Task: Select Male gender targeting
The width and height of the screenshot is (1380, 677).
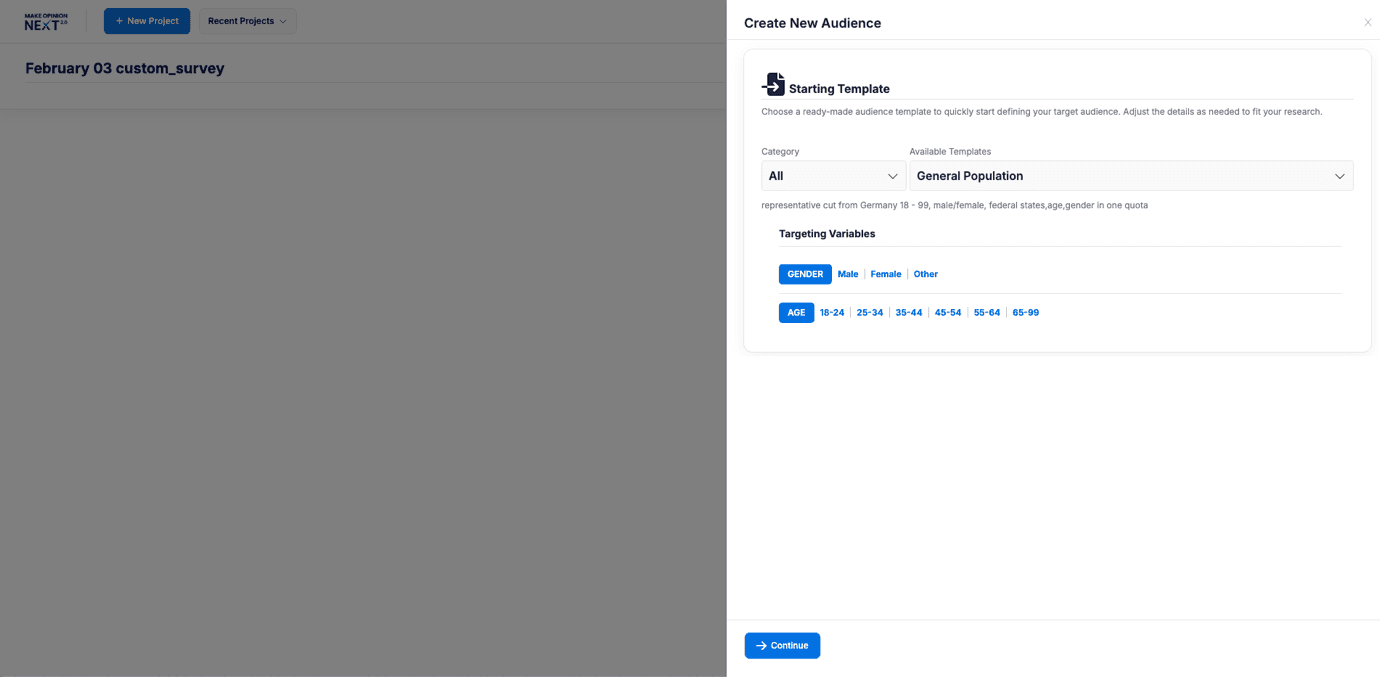Action: click(847, 273)
